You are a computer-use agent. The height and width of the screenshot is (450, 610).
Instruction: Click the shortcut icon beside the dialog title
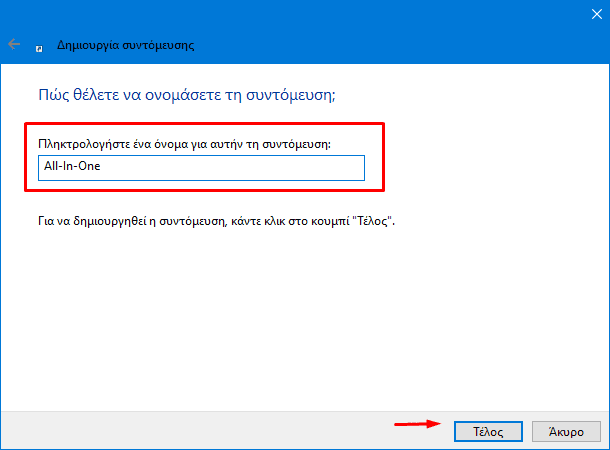[39, 48]
